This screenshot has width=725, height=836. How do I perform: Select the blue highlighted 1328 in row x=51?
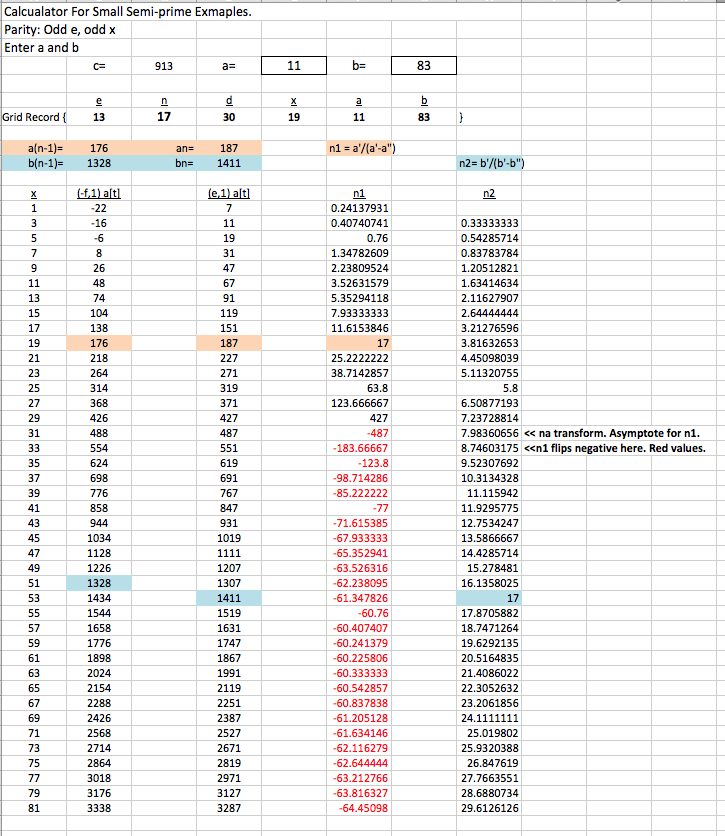click(x=99, y=583)
